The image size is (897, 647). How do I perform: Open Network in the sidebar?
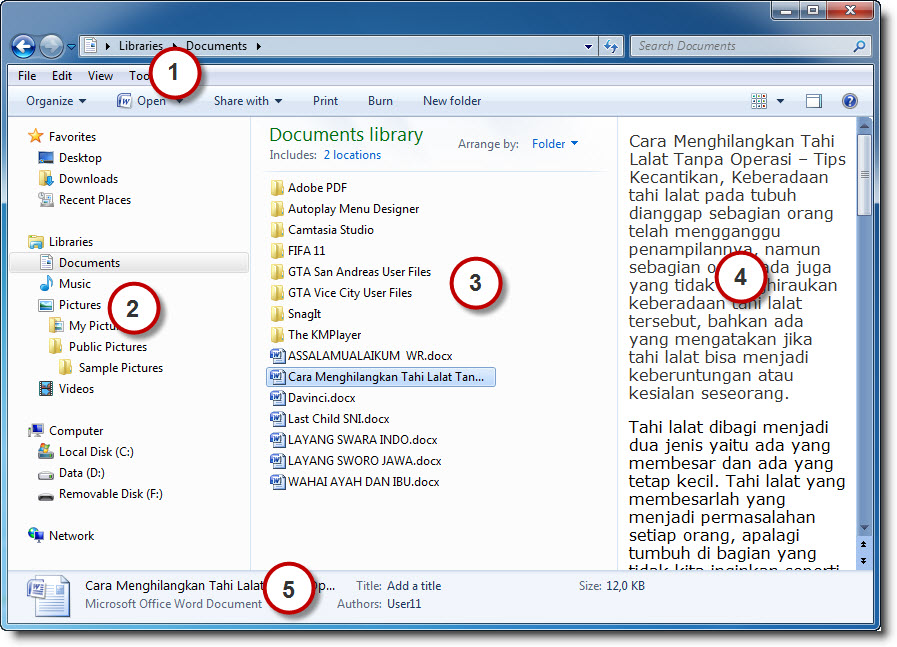(71, 535)
